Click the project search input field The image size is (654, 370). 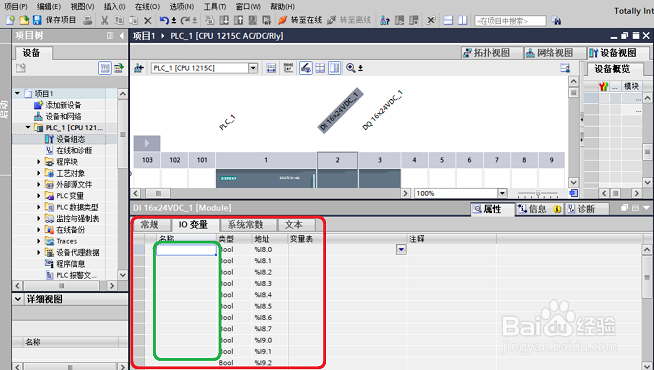coord(510,20)
